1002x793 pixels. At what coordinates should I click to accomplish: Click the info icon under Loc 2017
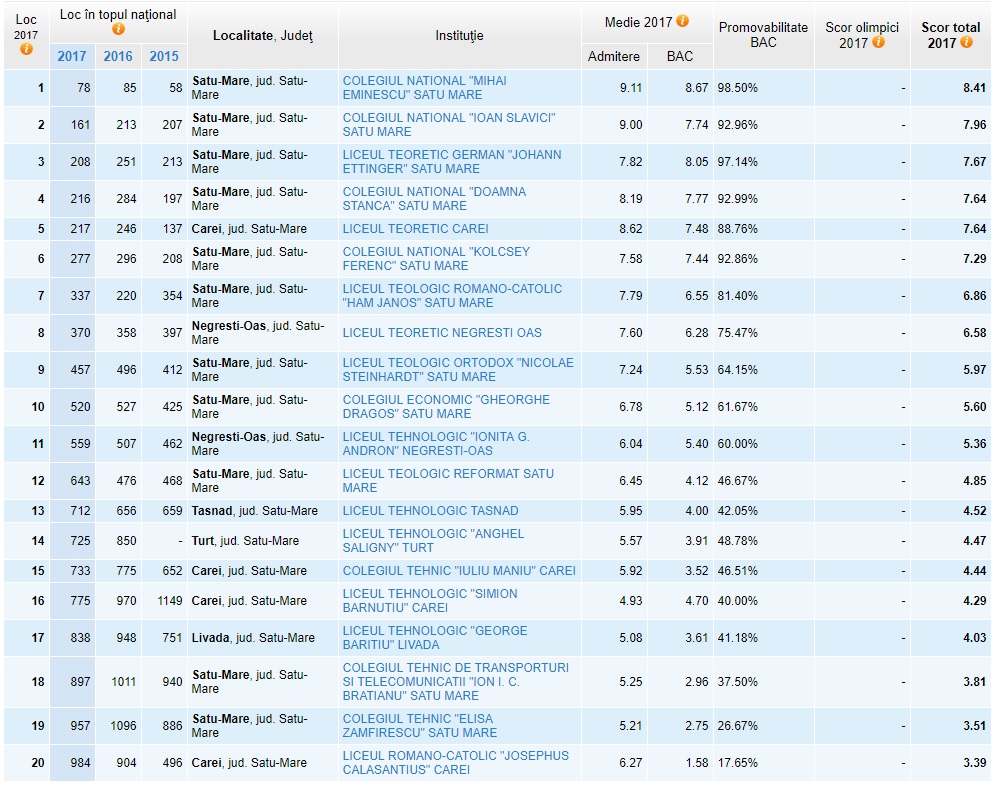pos(26,49)
